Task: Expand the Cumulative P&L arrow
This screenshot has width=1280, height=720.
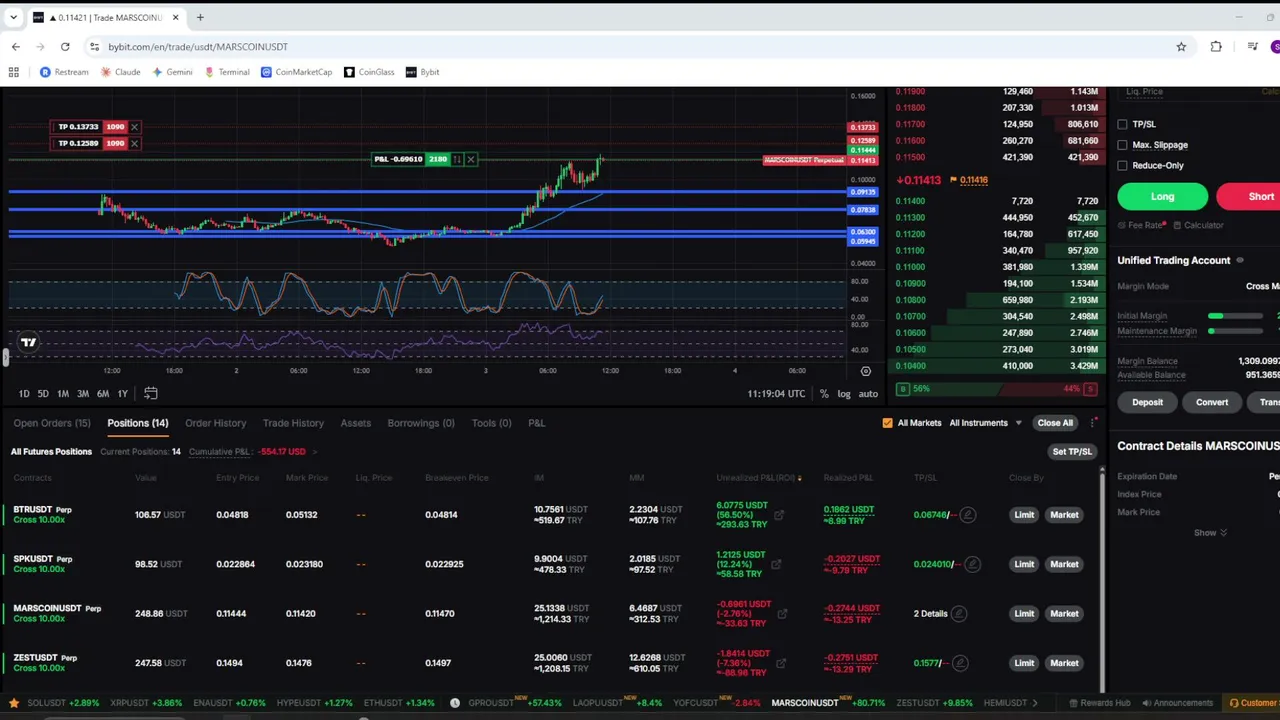Action: click(314, 452)
